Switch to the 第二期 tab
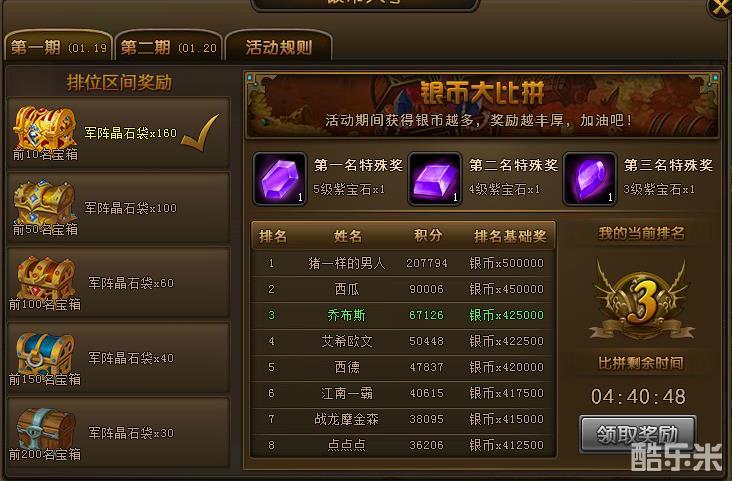732x481 pixels. coord(169,47)
